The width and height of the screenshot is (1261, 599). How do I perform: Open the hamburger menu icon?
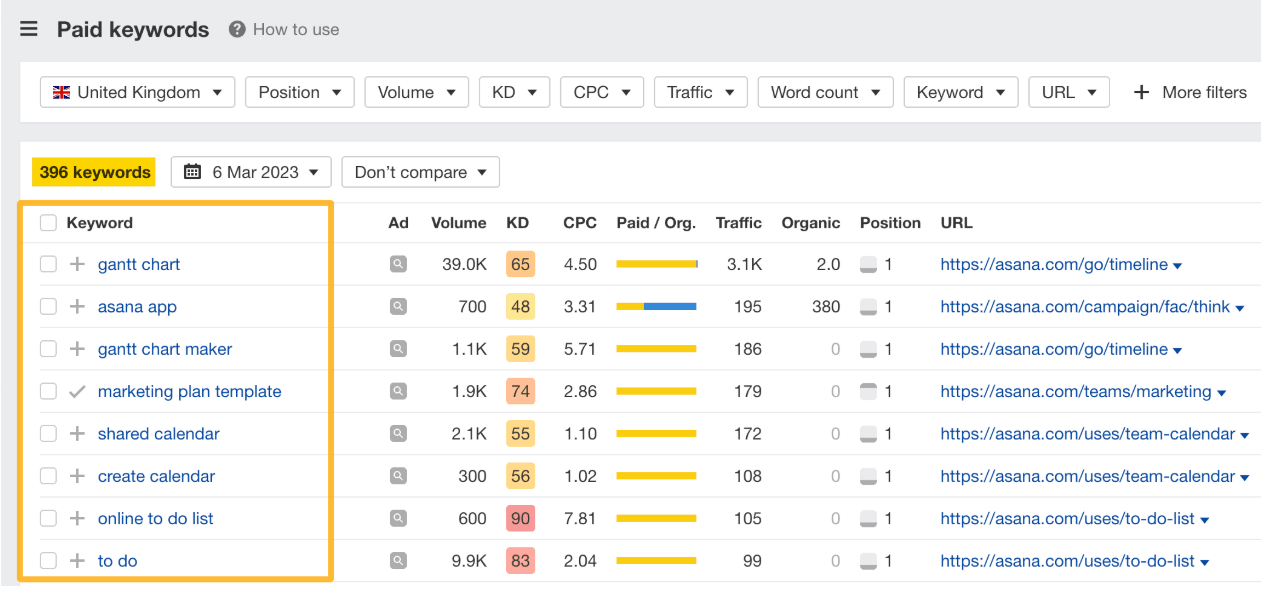pyautogui.click(x=29, y=29)
